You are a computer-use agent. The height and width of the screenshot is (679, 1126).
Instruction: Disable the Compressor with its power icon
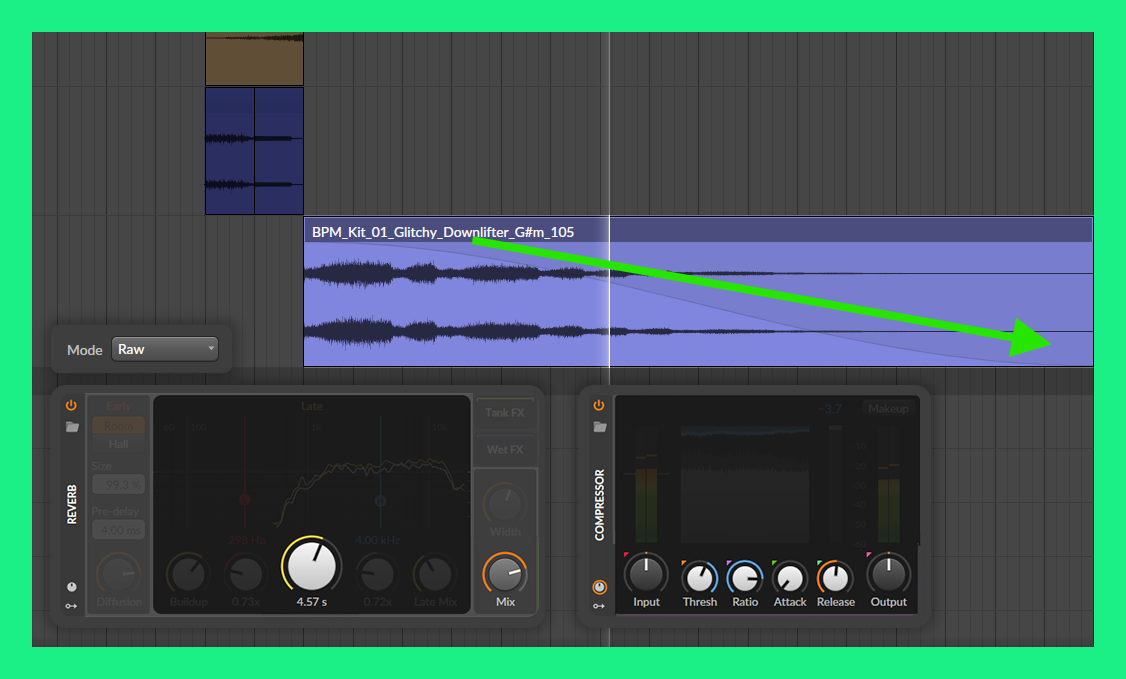(599, 405)
